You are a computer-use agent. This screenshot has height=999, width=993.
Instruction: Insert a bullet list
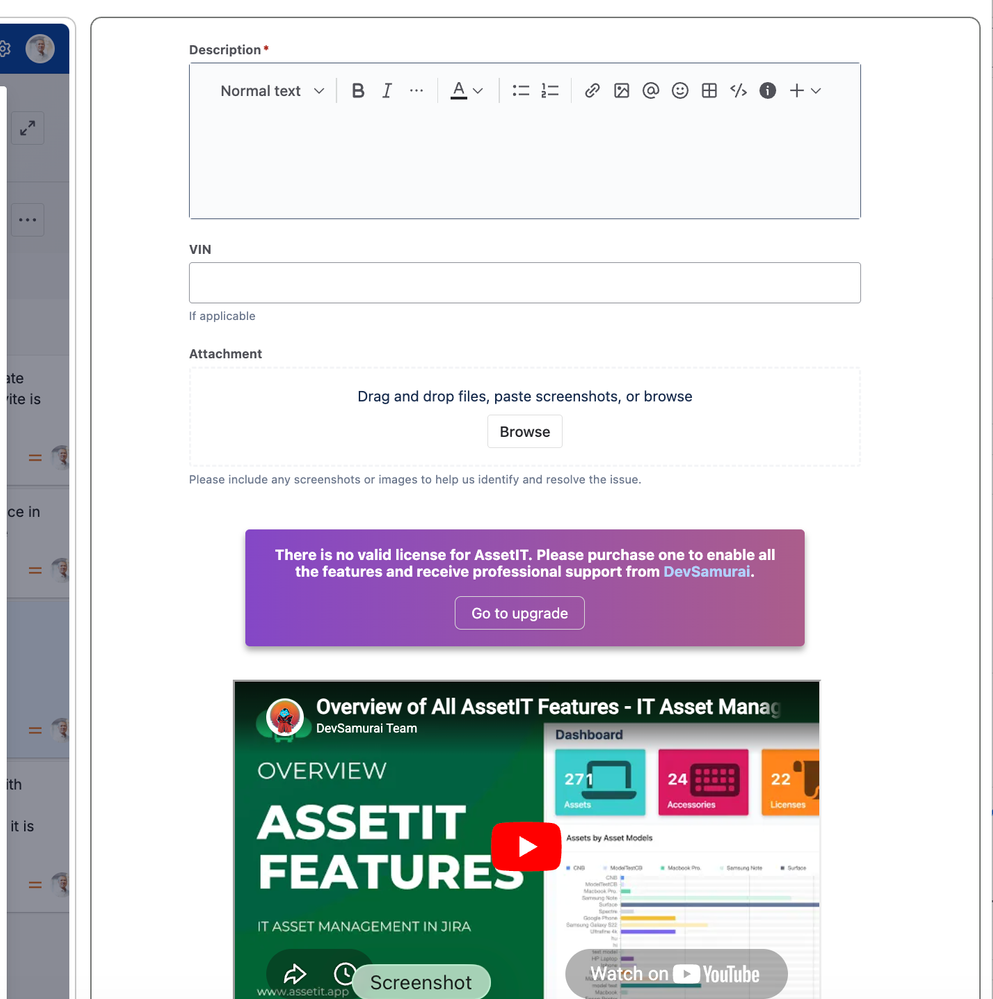(520, 90)
